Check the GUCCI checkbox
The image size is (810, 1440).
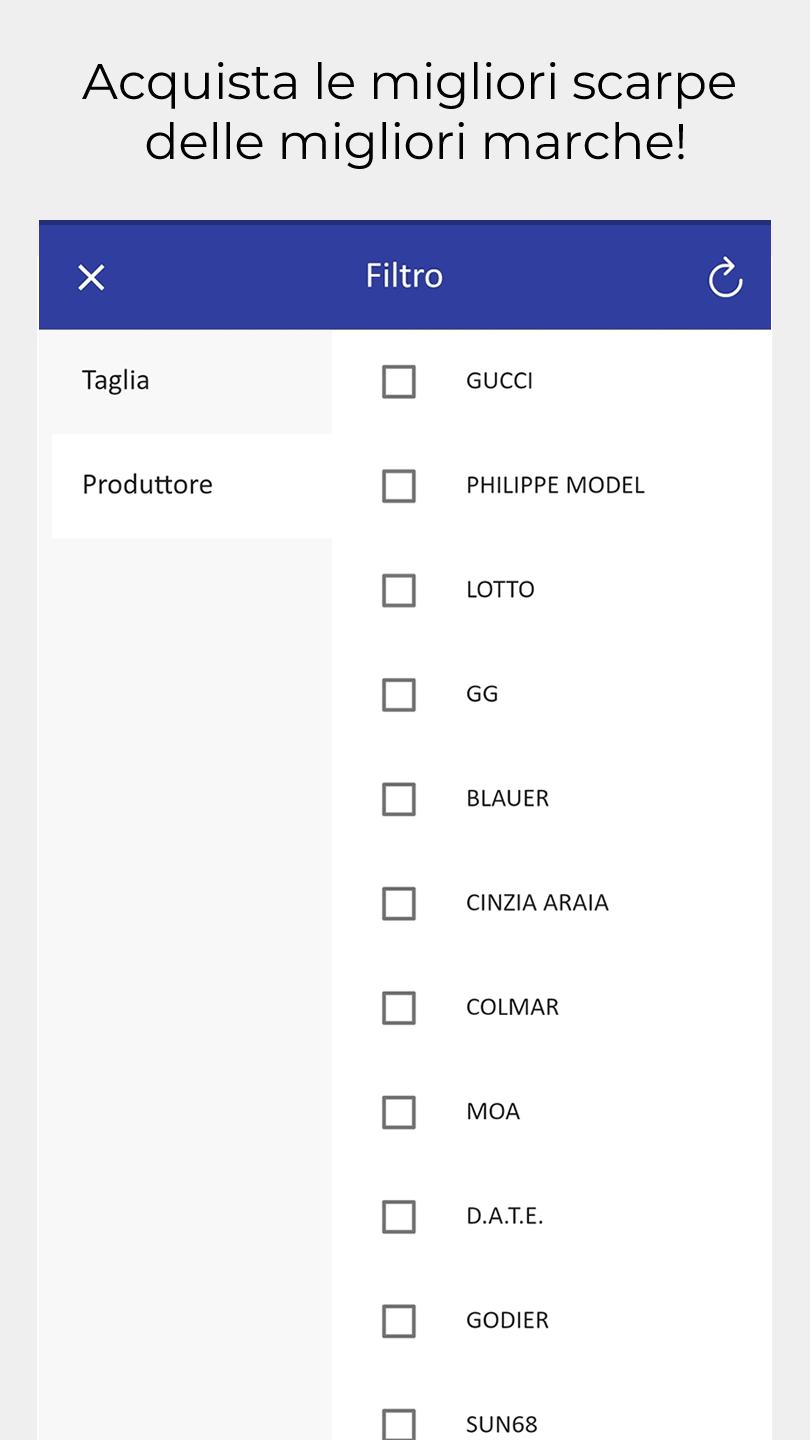click(x=399, y=381)
